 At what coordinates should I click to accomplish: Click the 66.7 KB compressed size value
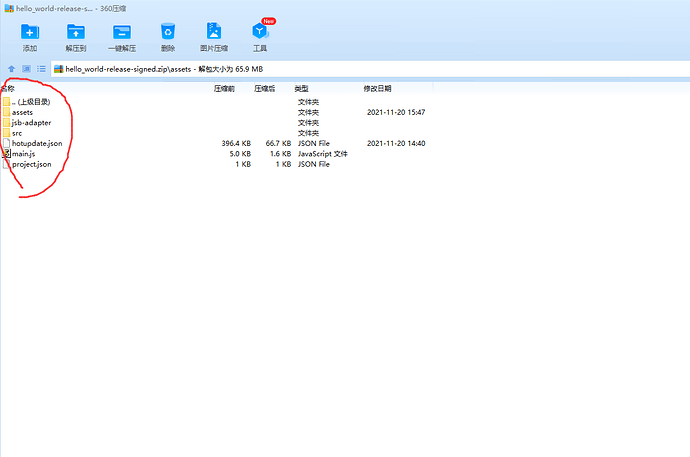pyautogui.click(x=278, y=143)
